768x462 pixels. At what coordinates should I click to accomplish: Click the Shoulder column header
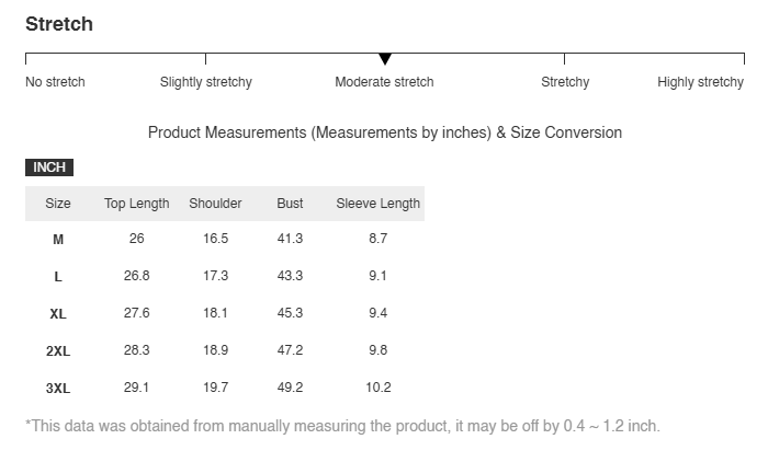pyautogui.click(x=215, y=204)
